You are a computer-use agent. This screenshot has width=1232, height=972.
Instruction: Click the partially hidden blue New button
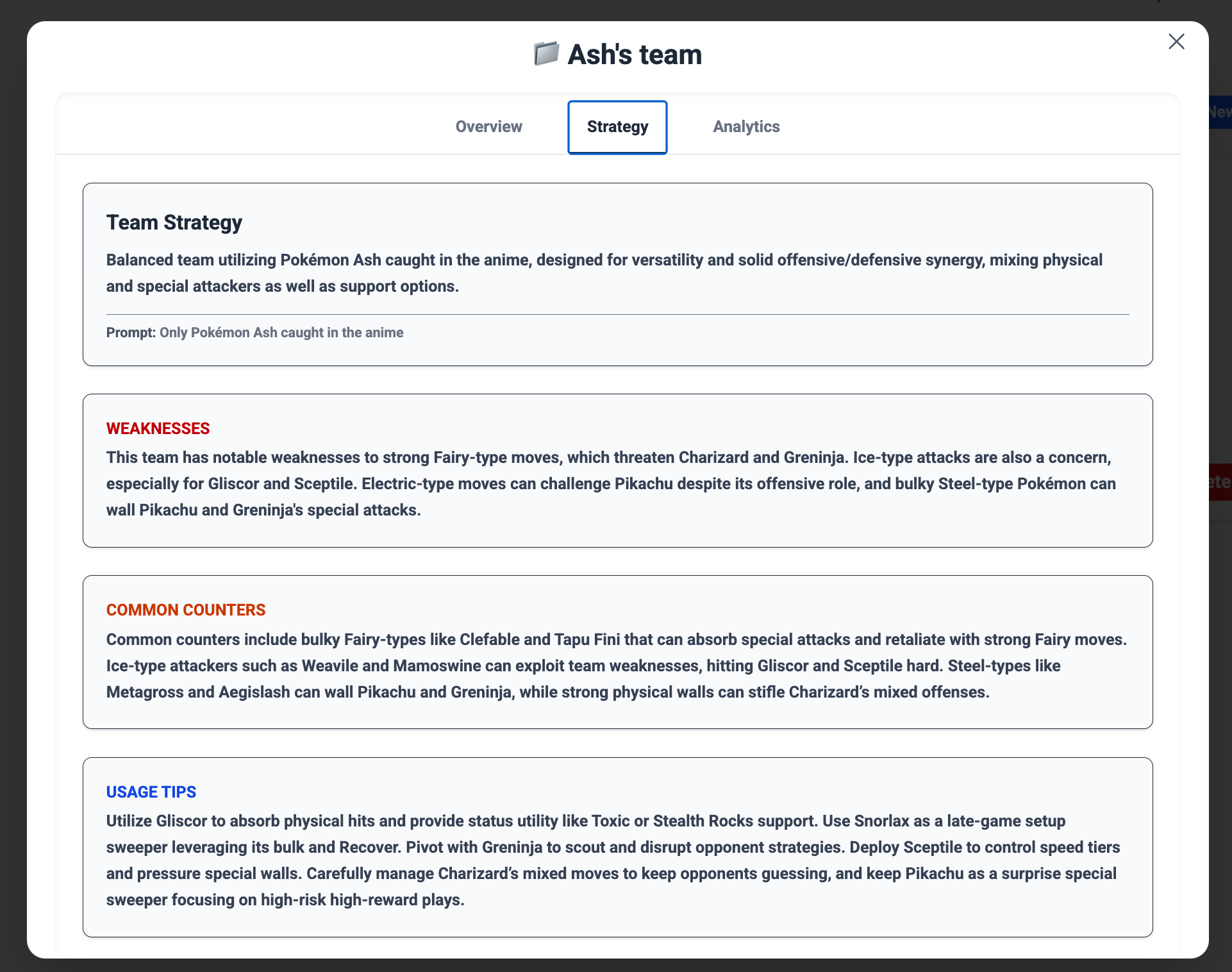click(1220, 112)
